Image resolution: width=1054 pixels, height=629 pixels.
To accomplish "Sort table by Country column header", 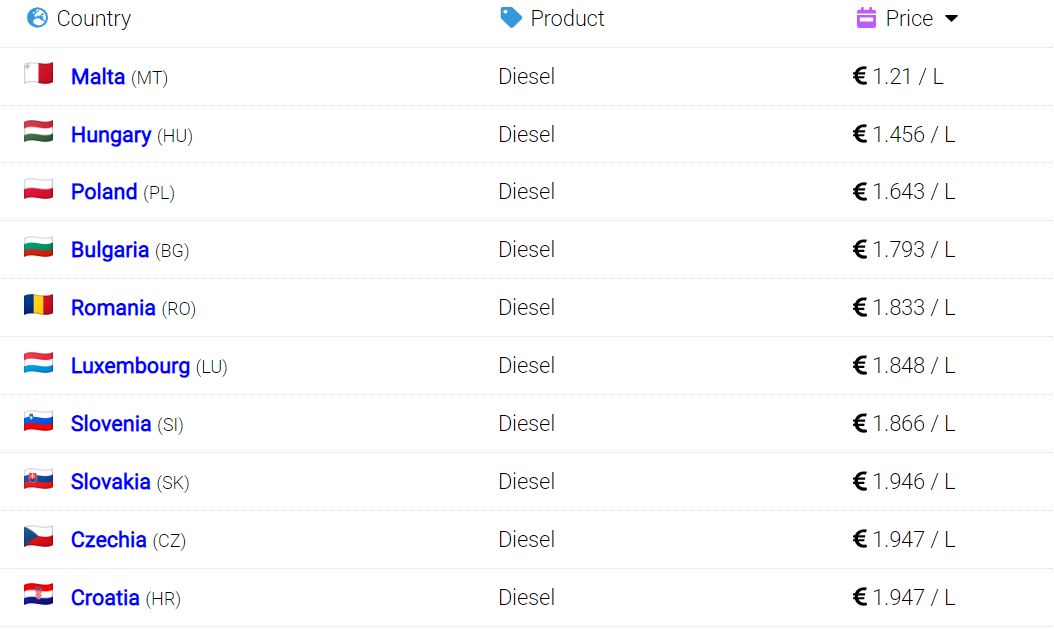I will click(94, 18).
